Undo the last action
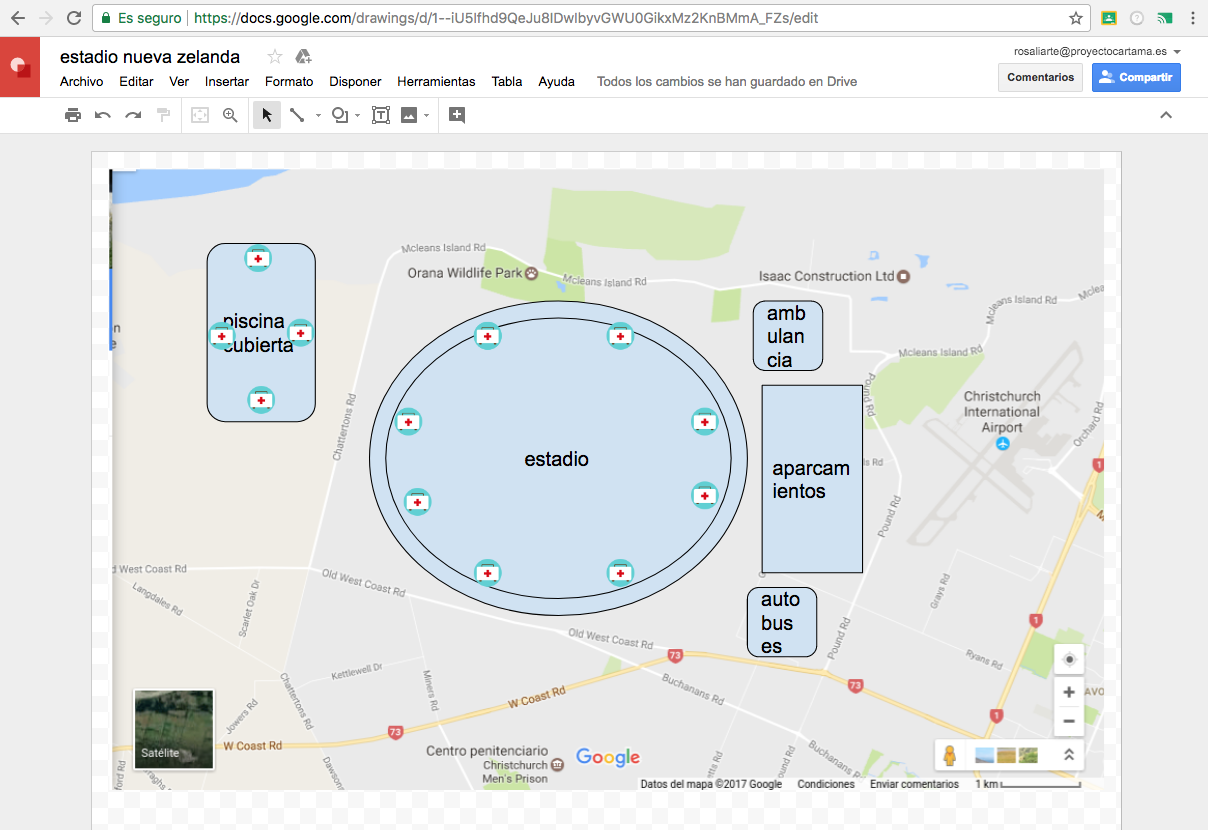Image resolution: width=1208 pixels, height=830 pixels. (x=103, y=115)
